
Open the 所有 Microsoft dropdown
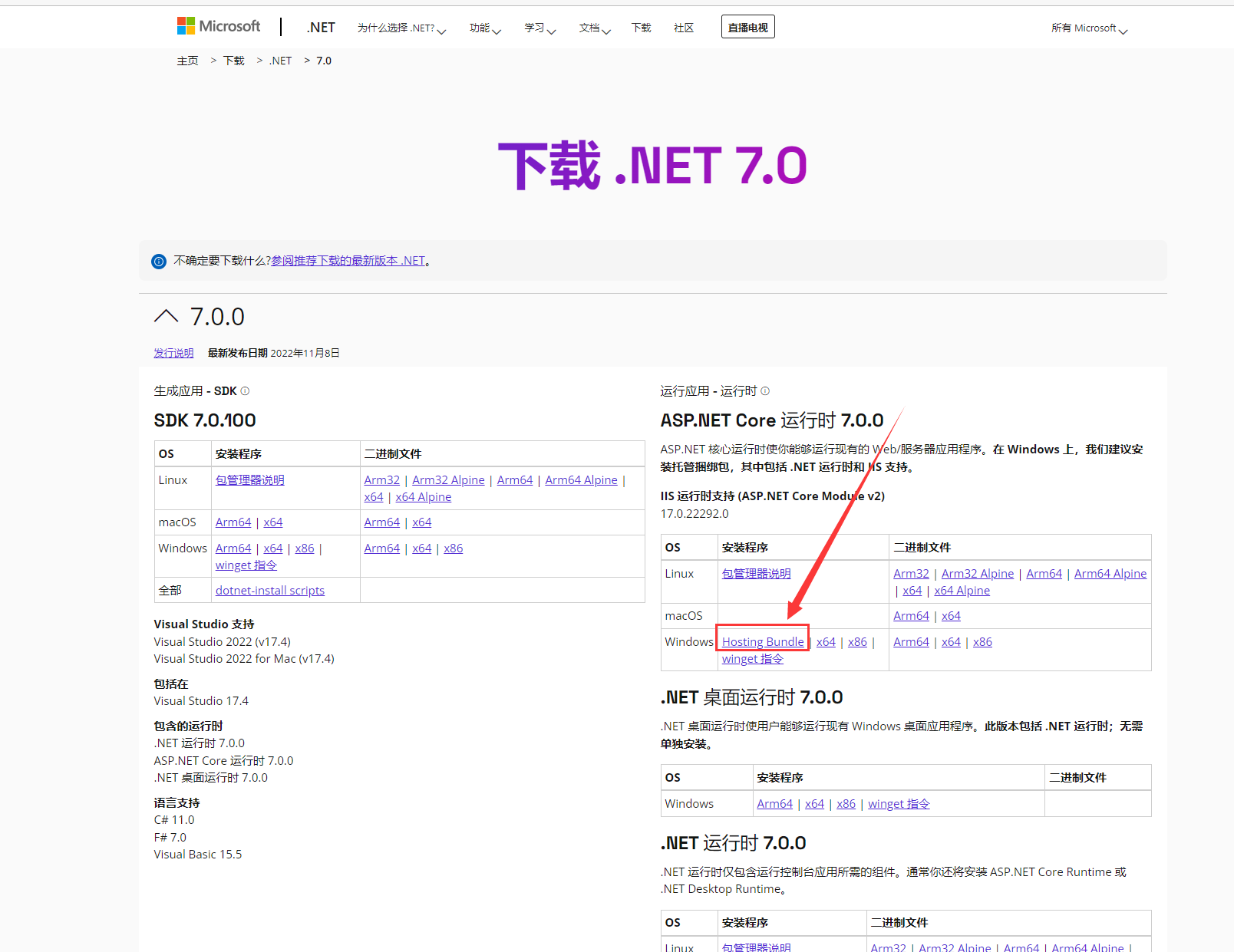[1089, 28]
